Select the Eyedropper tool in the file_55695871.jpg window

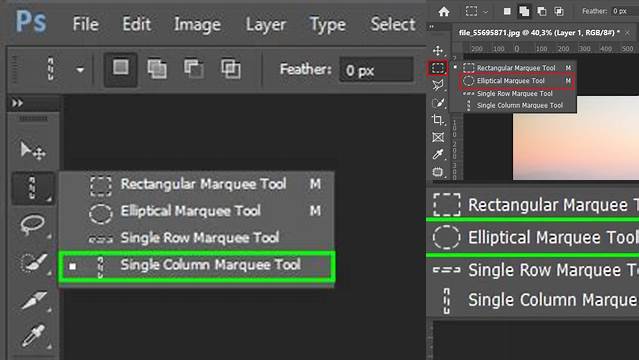pyautogui.click(x=438, y=154)
